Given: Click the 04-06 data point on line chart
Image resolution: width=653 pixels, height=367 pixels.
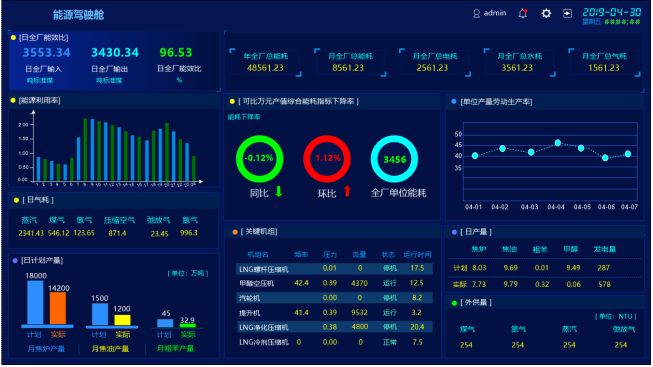Looking at the screenshot, I should coord(605,157).
